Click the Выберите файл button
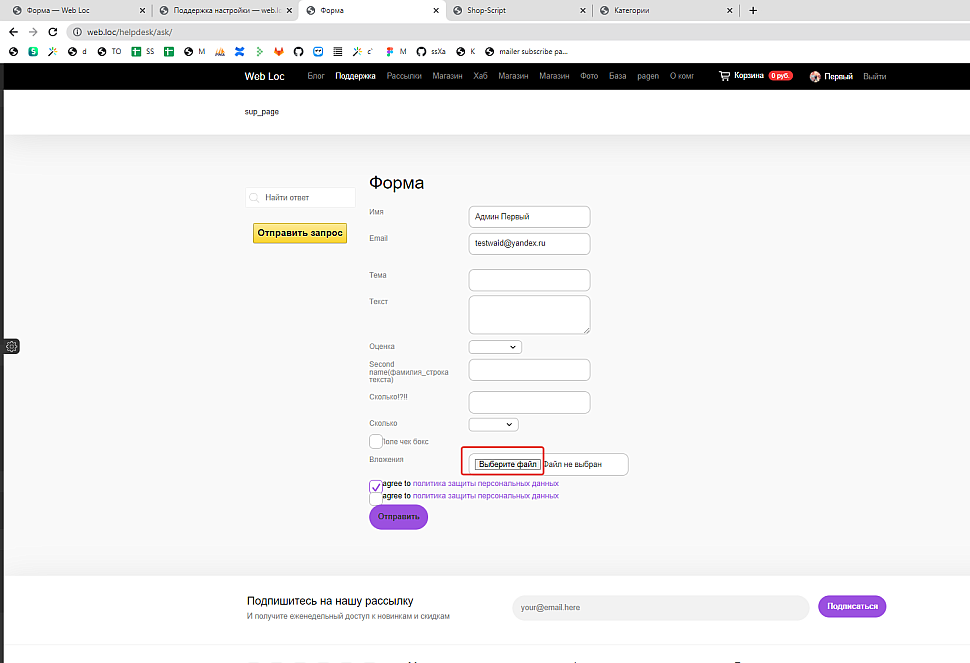The height and width of the screenshot is (663, 970). coord(508,464)
